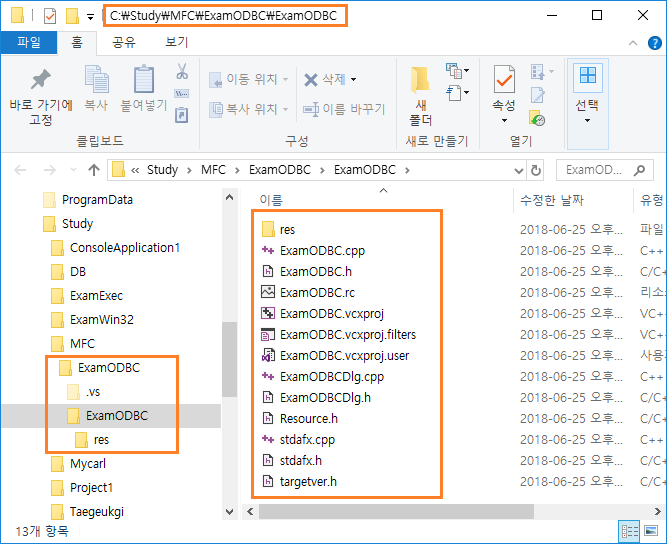Click the Edit icon in 열기 group
667x544 pixels.
[538, 95]
